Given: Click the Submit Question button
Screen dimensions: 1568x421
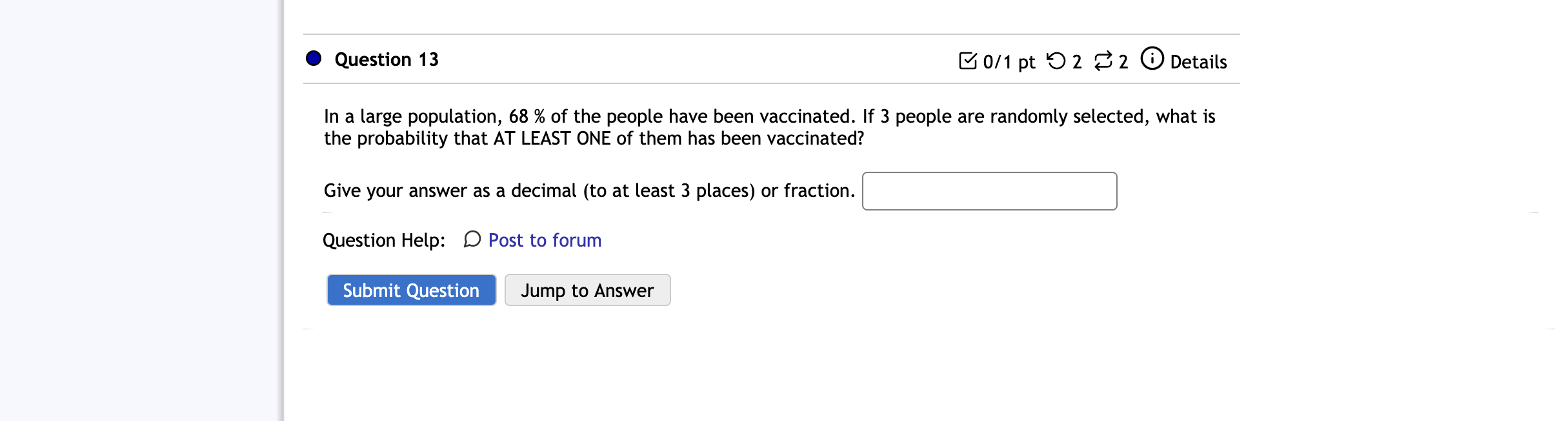Looking at the screenshot, I should click(x=412, y=290).
